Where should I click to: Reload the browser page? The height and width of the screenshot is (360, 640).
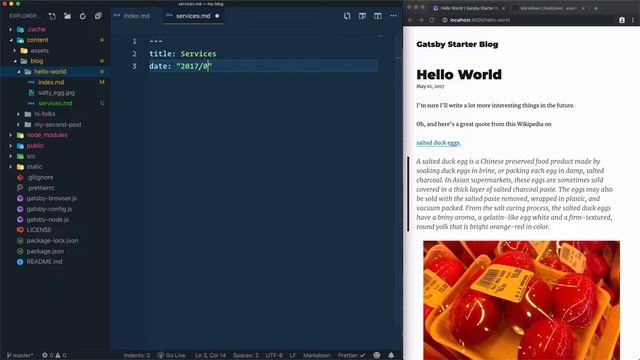pos(431,20)
